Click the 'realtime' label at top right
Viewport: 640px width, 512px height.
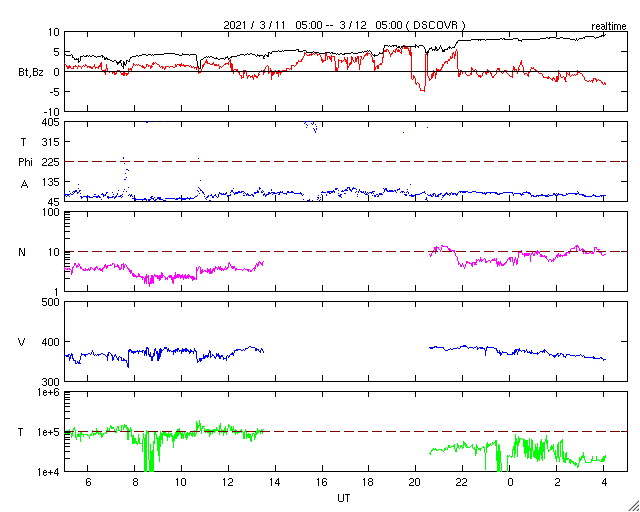pos(609,27)
